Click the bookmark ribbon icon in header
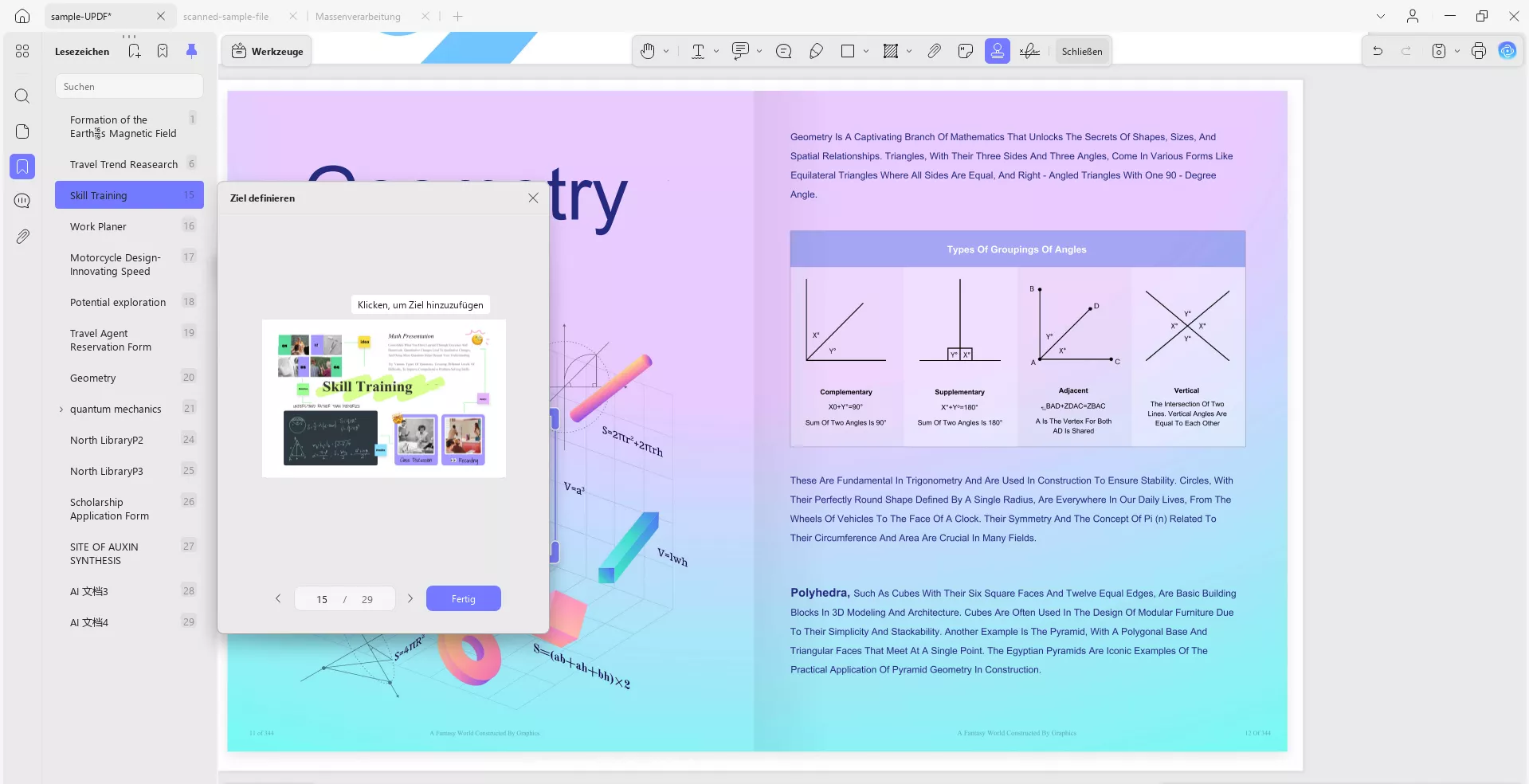 [x=163, y=51]
